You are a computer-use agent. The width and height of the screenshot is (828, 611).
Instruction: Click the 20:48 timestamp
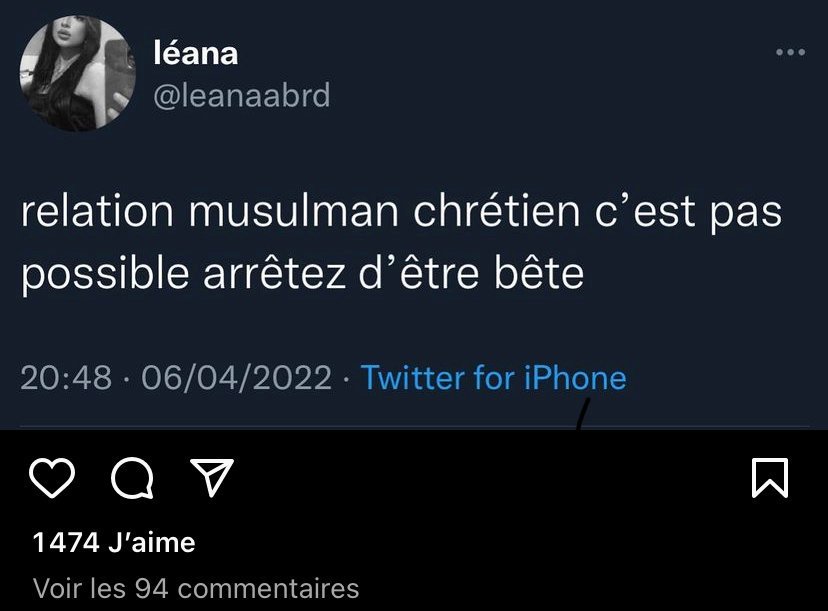(x=66, y=378)
